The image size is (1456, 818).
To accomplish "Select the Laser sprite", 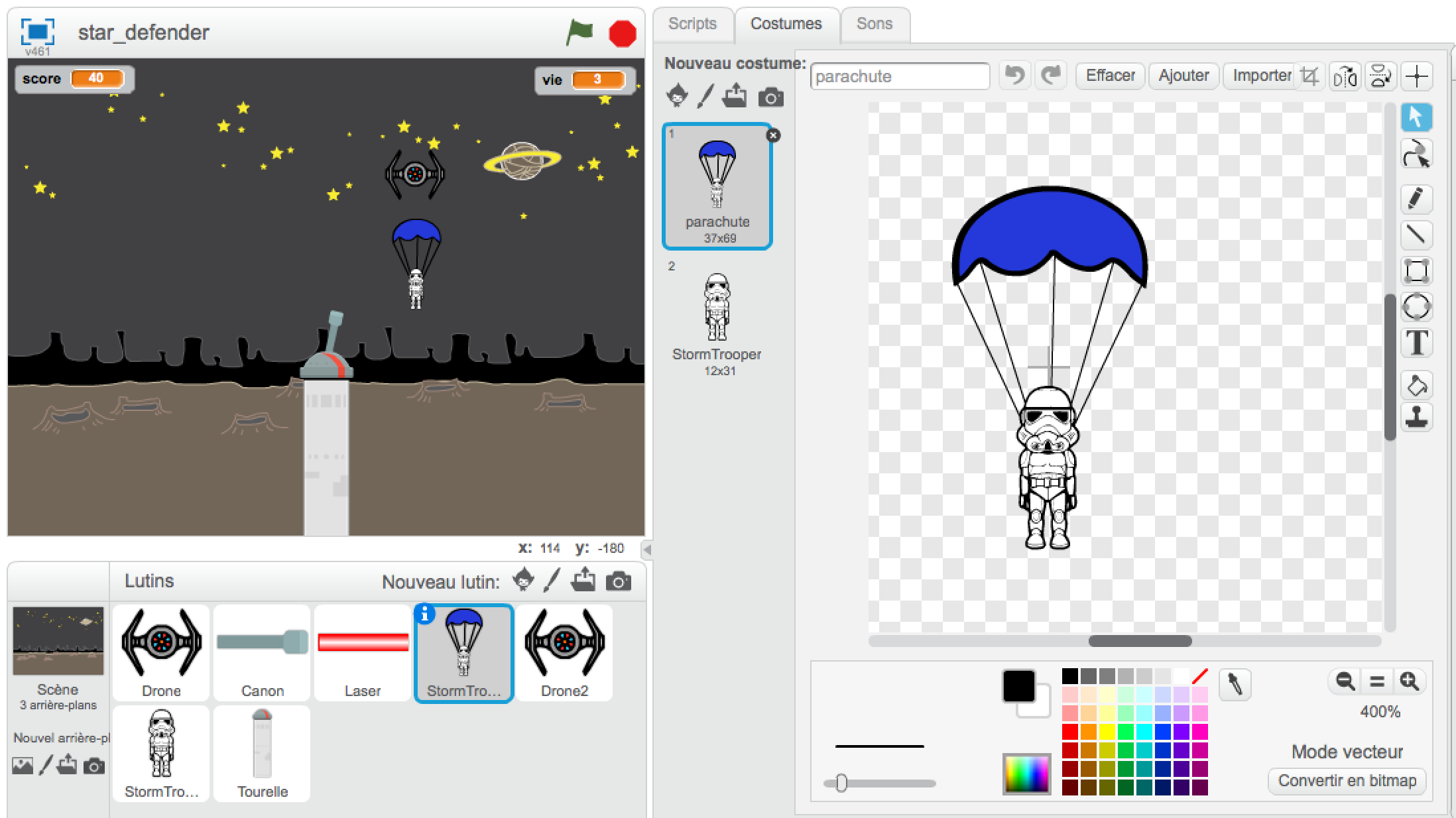I will 363,652.
